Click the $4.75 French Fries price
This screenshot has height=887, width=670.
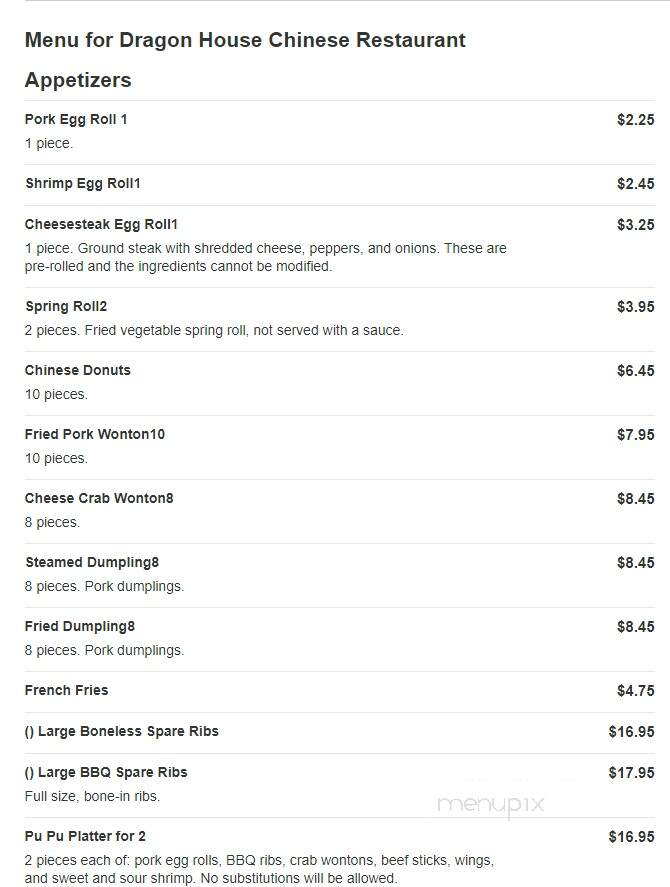635,691
